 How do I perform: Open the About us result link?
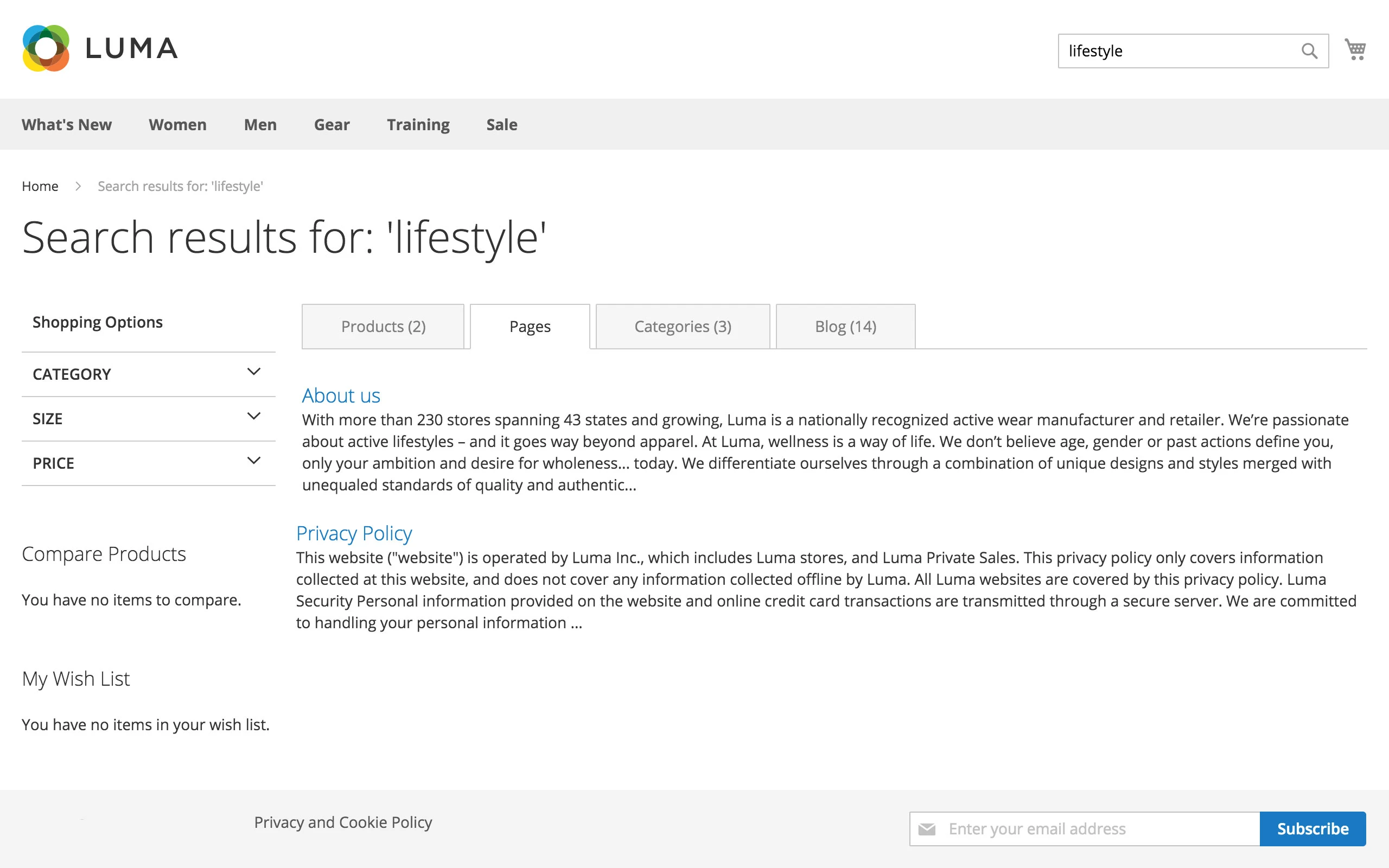pos(341,395)
